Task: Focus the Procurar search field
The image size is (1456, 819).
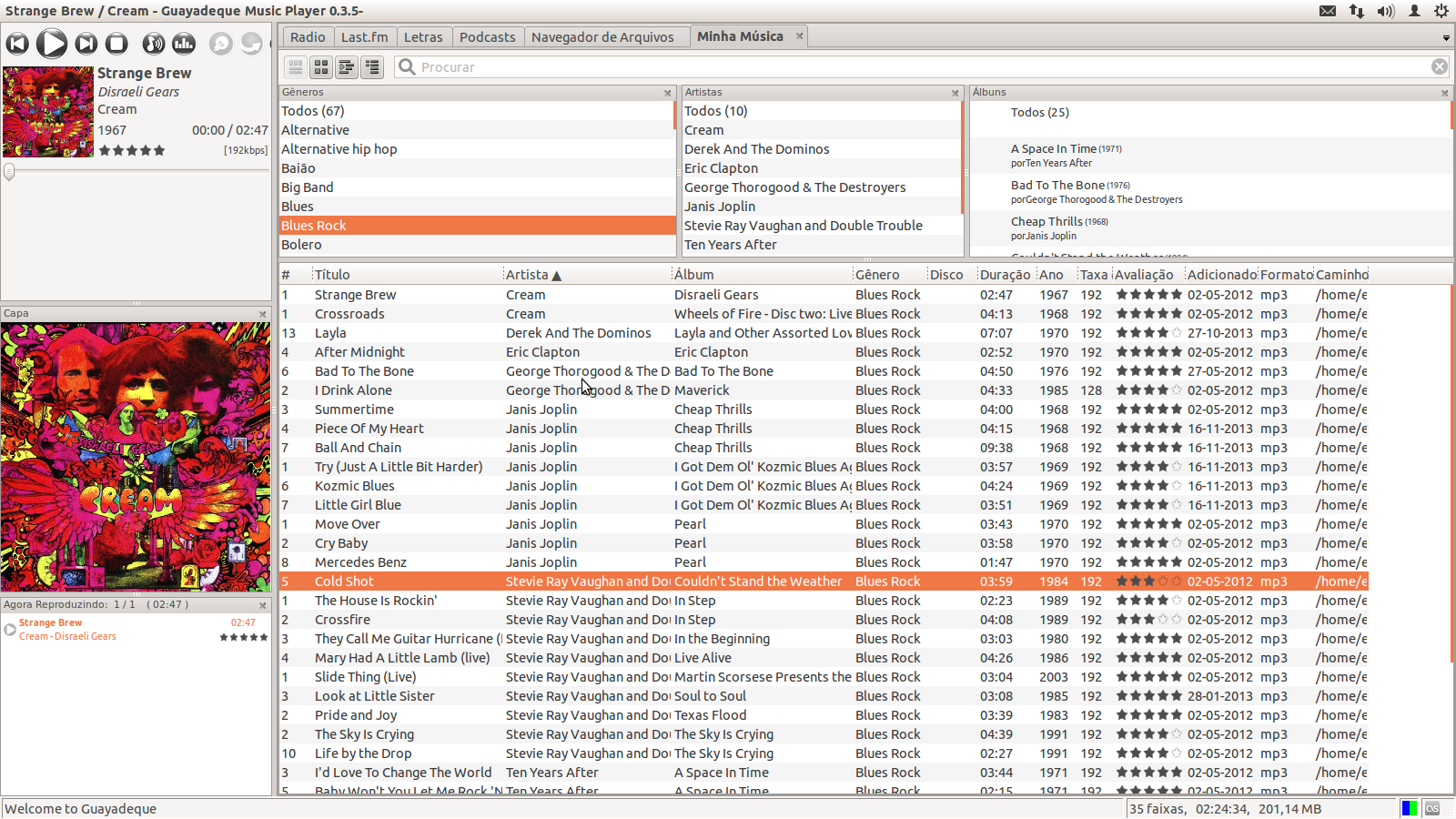Action: coord(924,67)
